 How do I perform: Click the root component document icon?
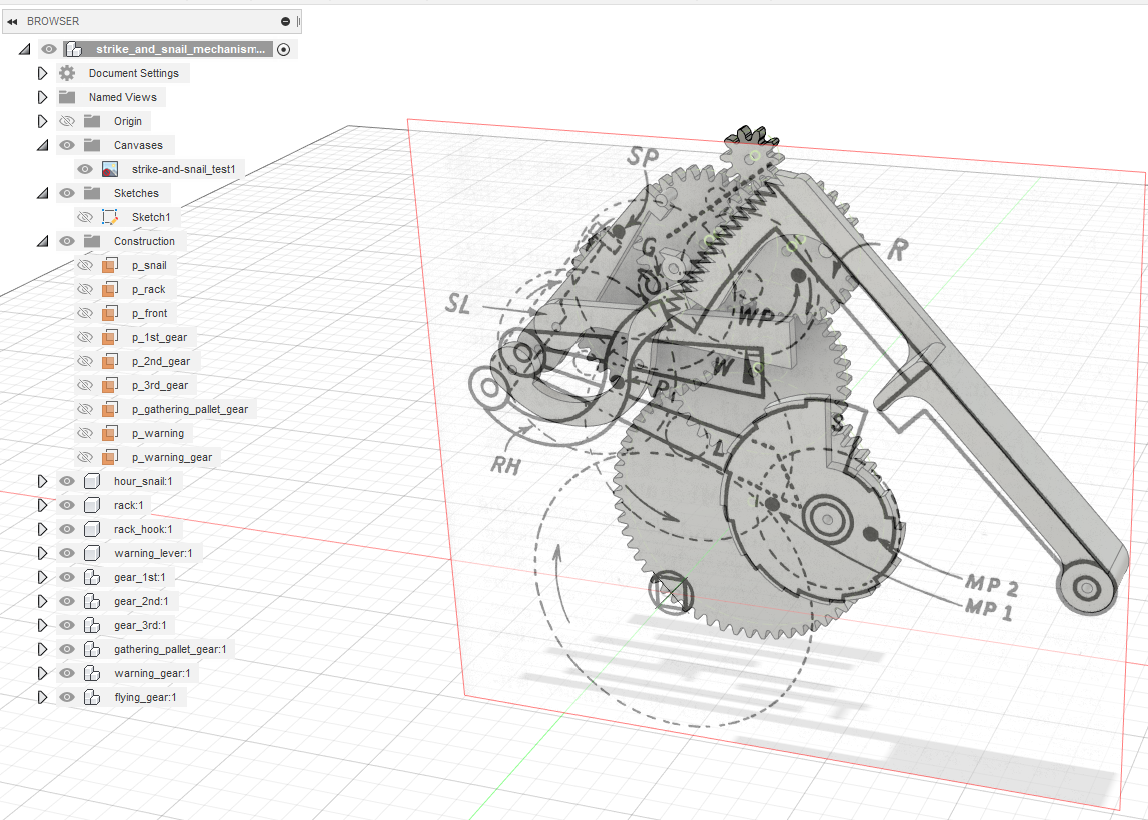tap(73, 49)
